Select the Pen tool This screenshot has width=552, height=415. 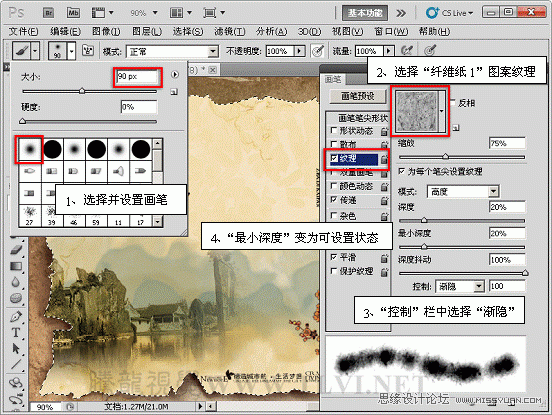click(x=15, y=316)
